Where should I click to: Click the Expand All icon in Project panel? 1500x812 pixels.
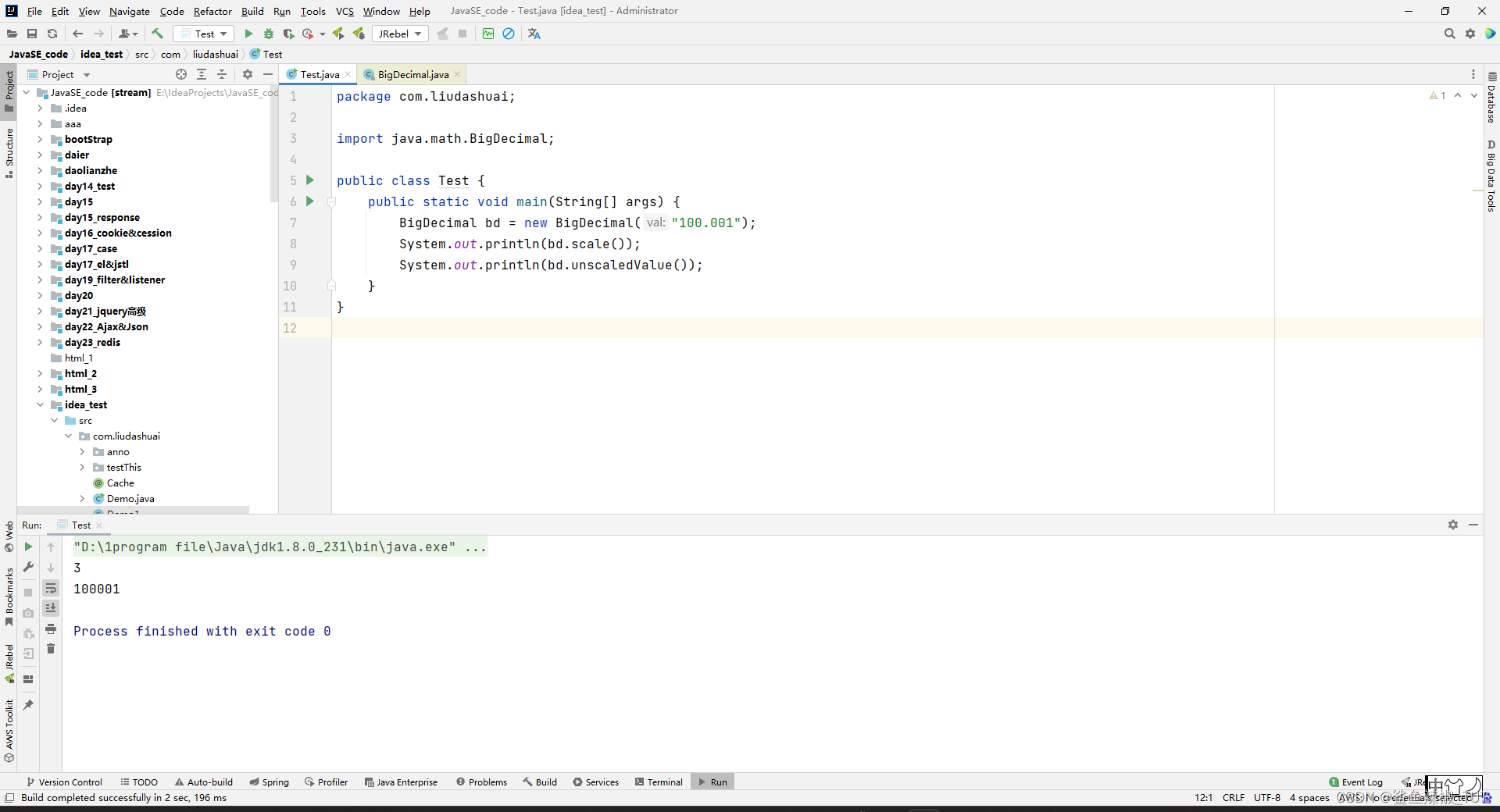tap(202, 74)
